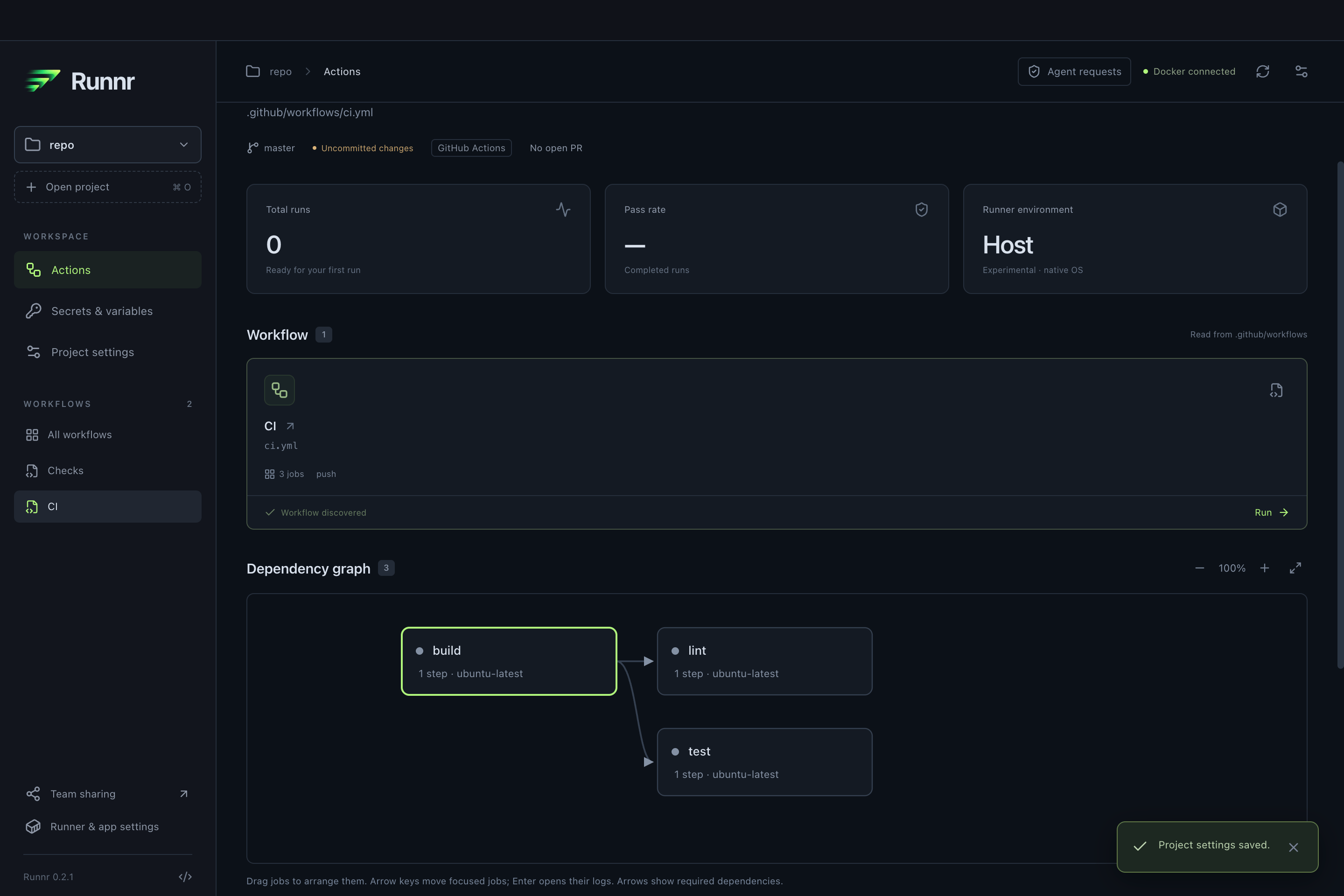This screenshot has height=896, width=1344.
Task: Click the 100% zoom value
Action: tap(1232, 568)
